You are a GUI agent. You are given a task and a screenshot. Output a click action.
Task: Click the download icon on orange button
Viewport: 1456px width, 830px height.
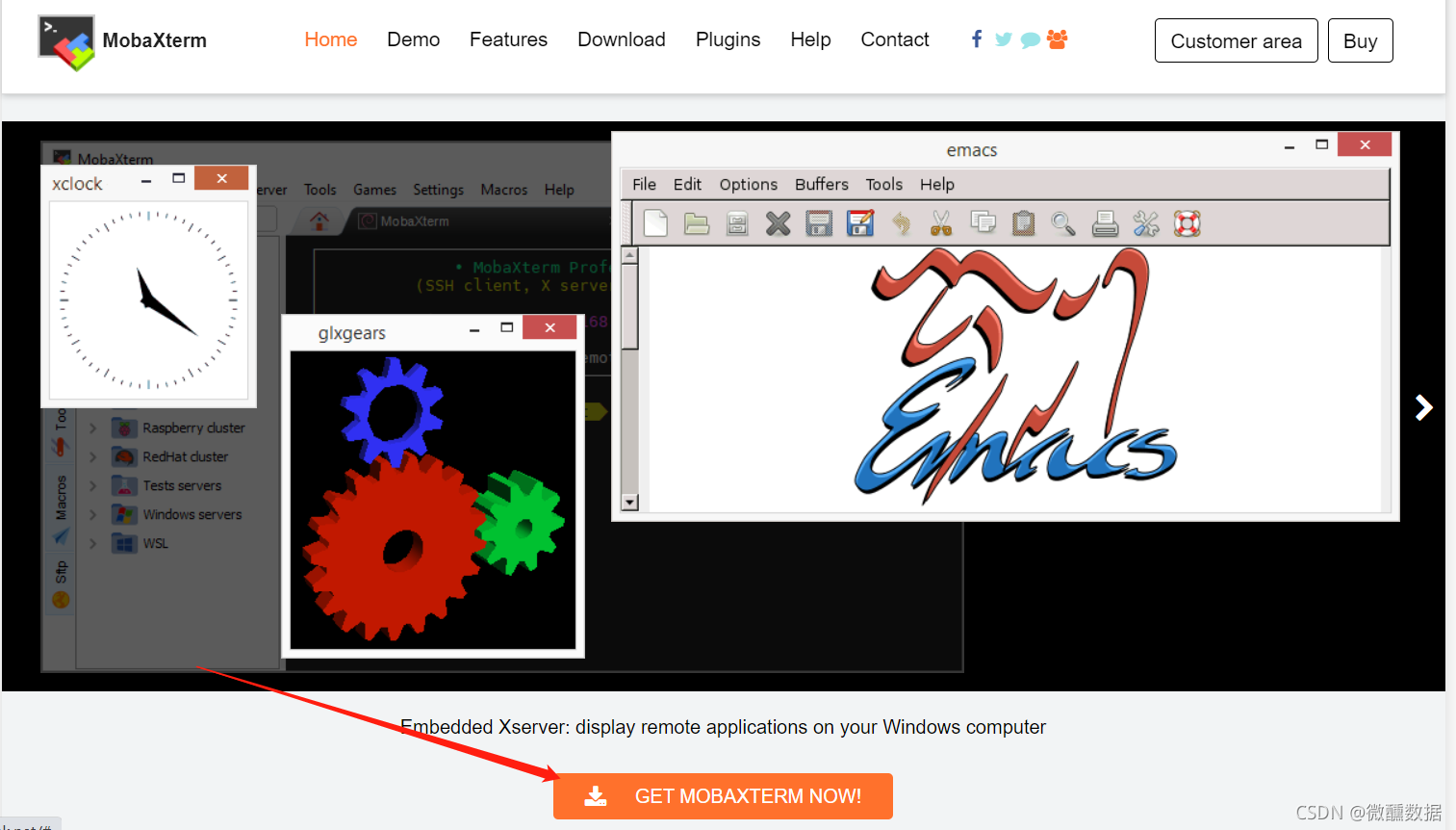pos(596,796)
